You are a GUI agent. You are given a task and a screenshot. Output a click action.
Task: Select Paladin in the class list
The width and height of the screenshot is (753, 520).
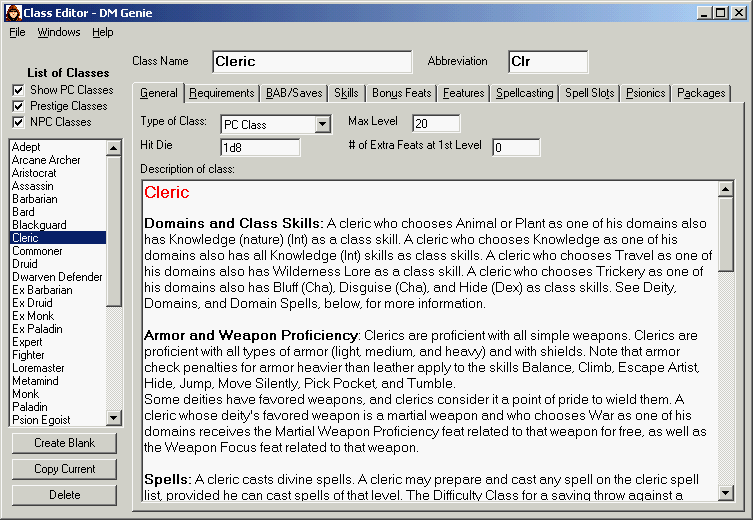click(x=58, y=406)
